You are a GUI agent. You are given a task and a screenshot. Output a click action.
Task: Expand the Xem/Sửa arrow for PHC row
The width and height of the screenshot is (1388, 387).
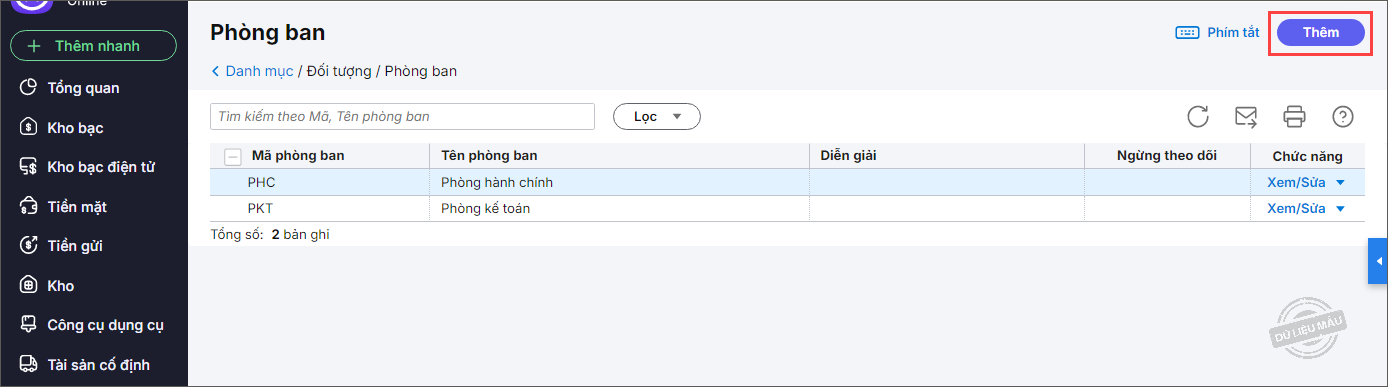(x=1340, y=183)
